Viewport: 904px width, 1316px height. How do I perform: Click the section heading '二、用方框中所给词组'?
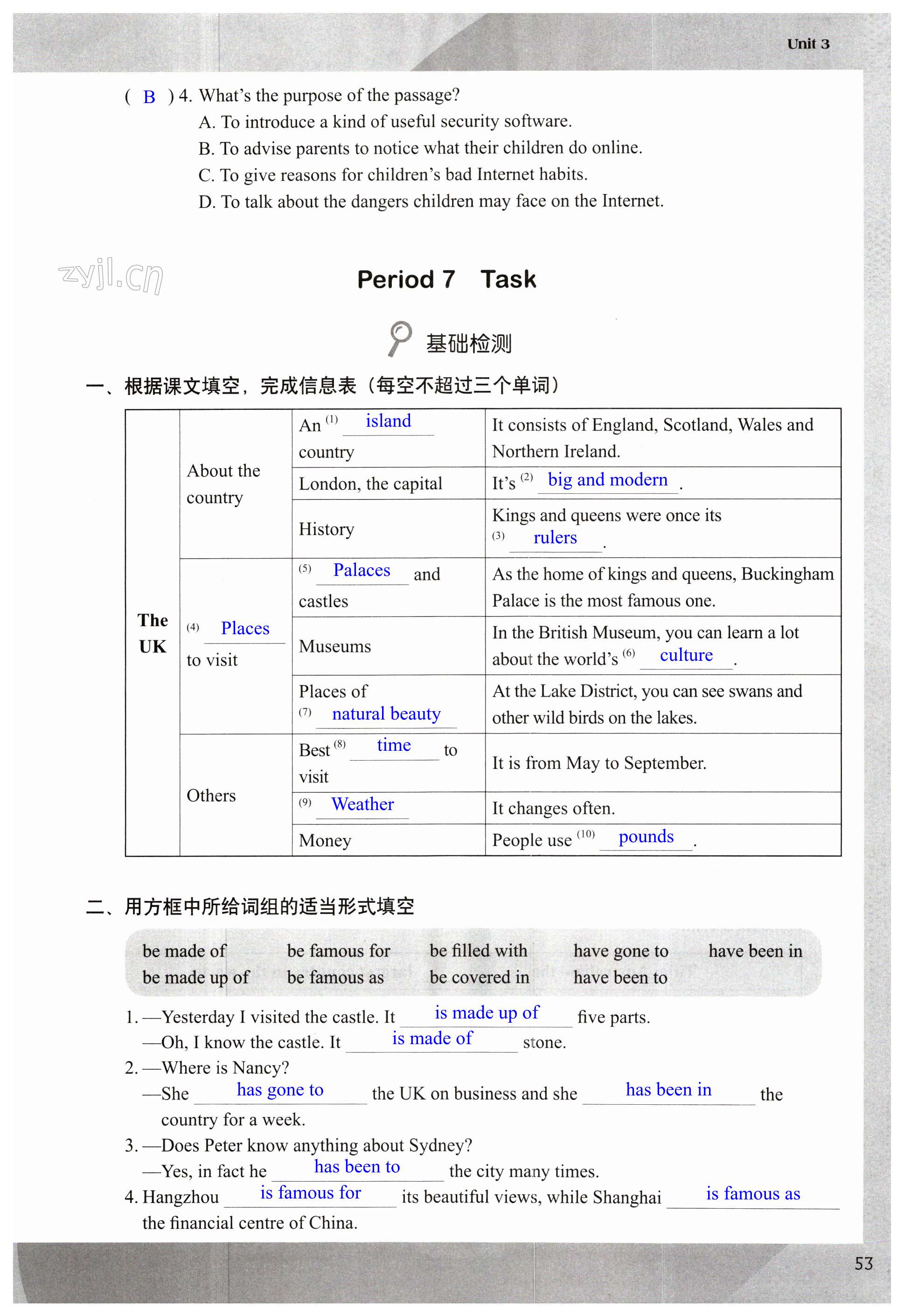[x=250, y=907]
